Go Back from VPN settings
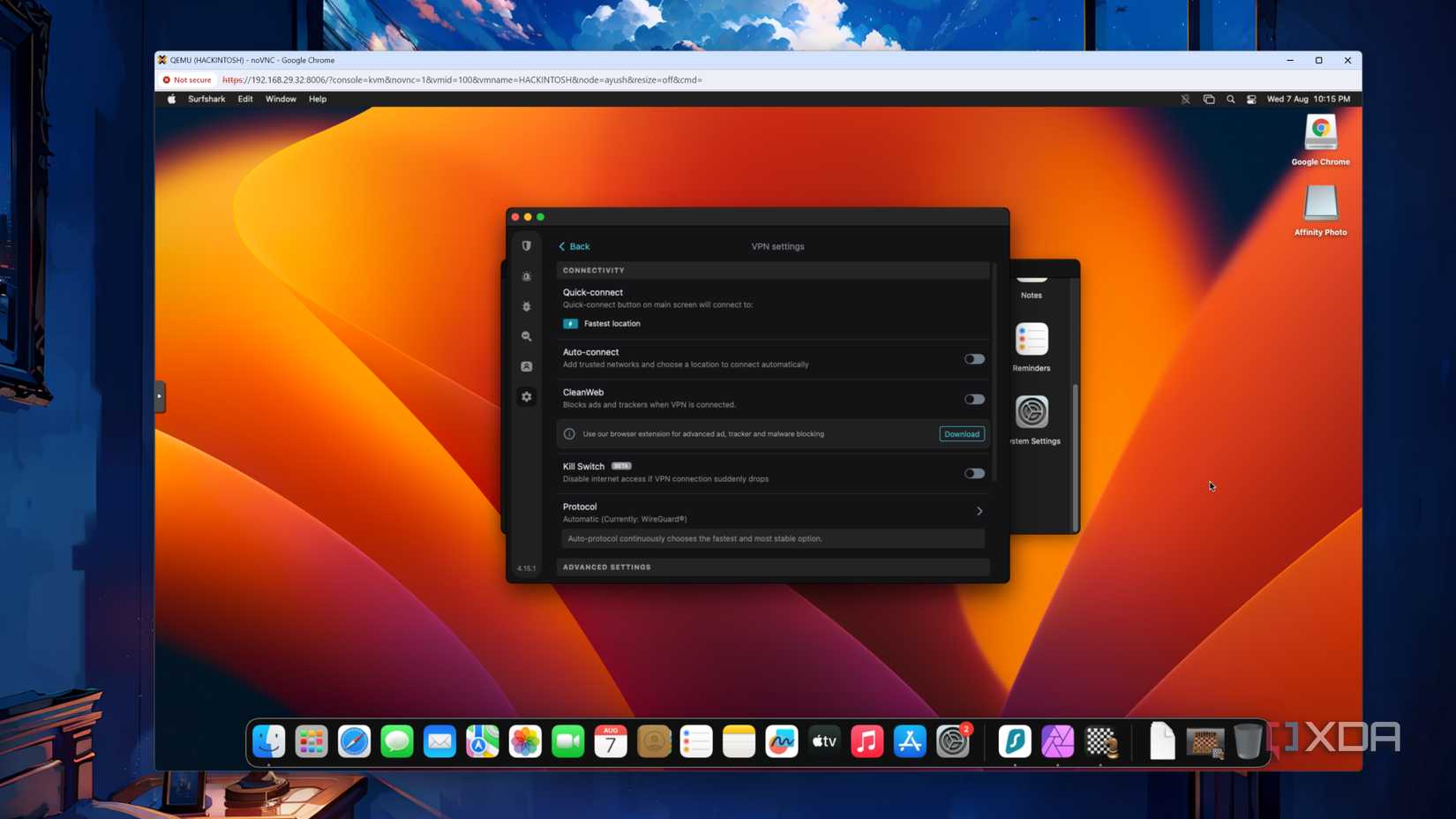The height and width of the screenshot is (819, 1456). pyautogui.click(x=574, y=246)
